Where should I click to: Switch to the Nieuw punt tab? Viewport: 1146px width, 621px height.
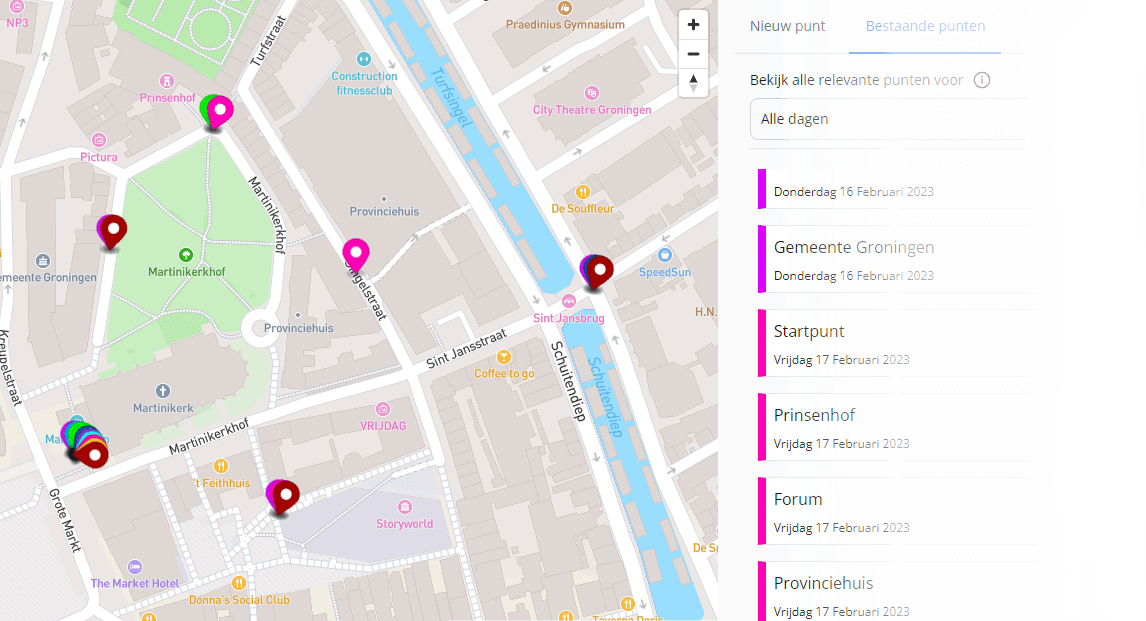click(x=787, y=27)
